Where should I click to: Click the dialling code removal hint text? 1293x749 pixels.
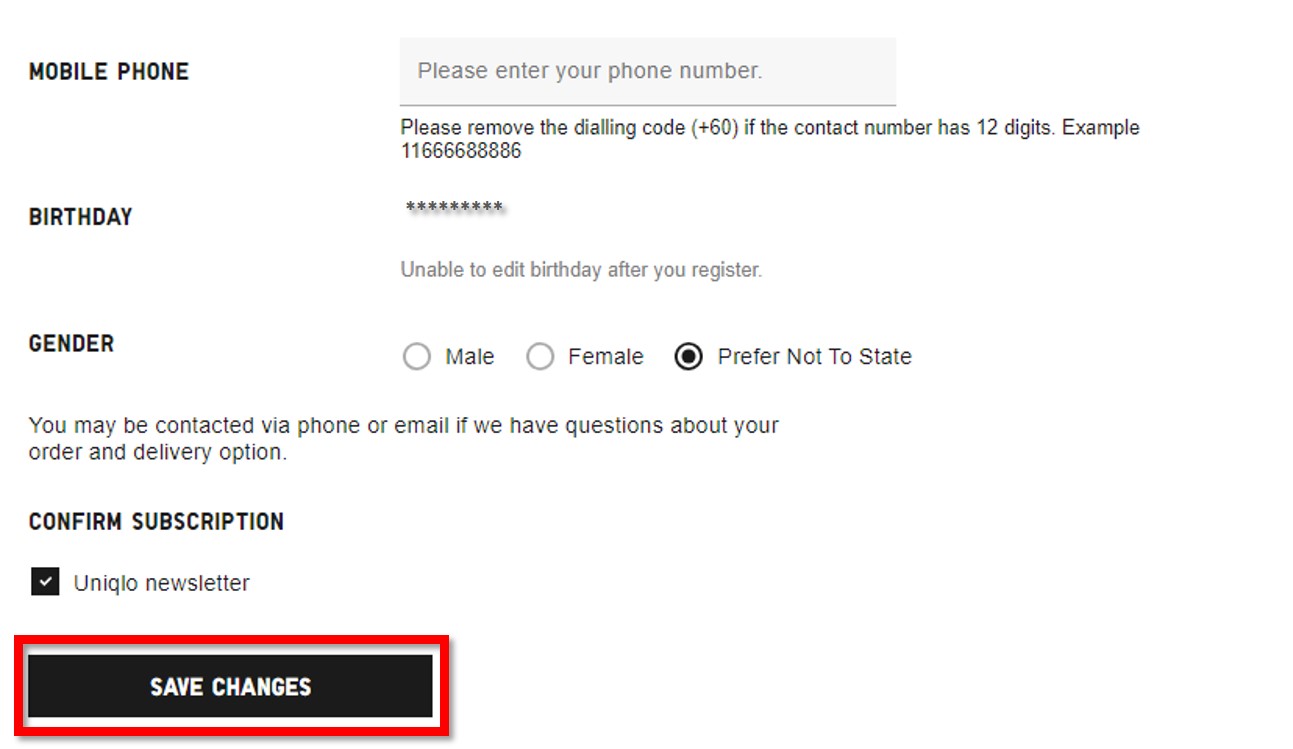pyautogui.click(x=769, y=128)
